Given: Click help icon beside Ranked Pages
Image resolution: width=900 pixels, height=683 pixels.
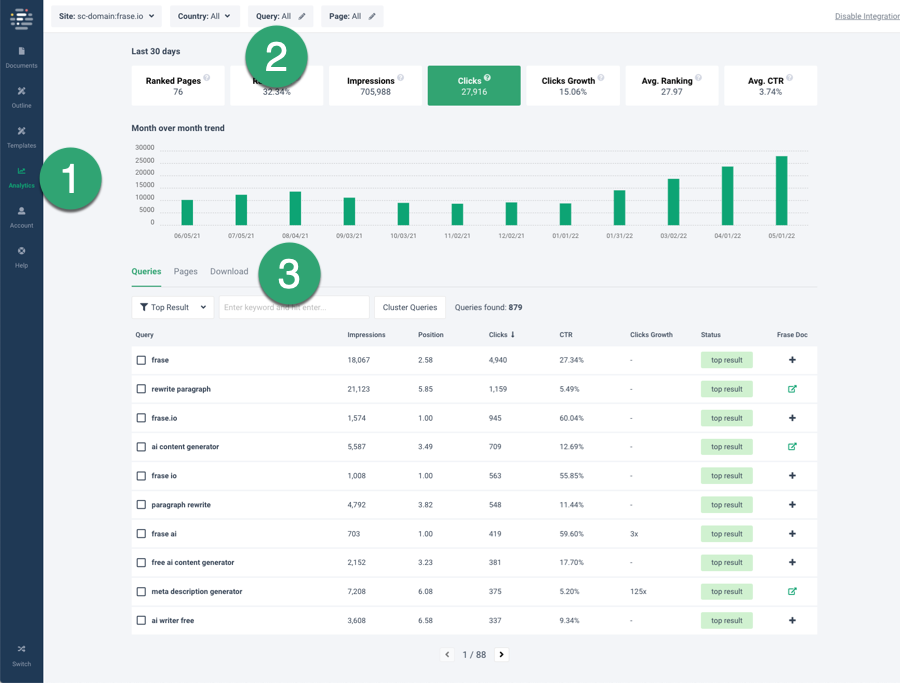Looking at the screenshot, I should point(207,77).
